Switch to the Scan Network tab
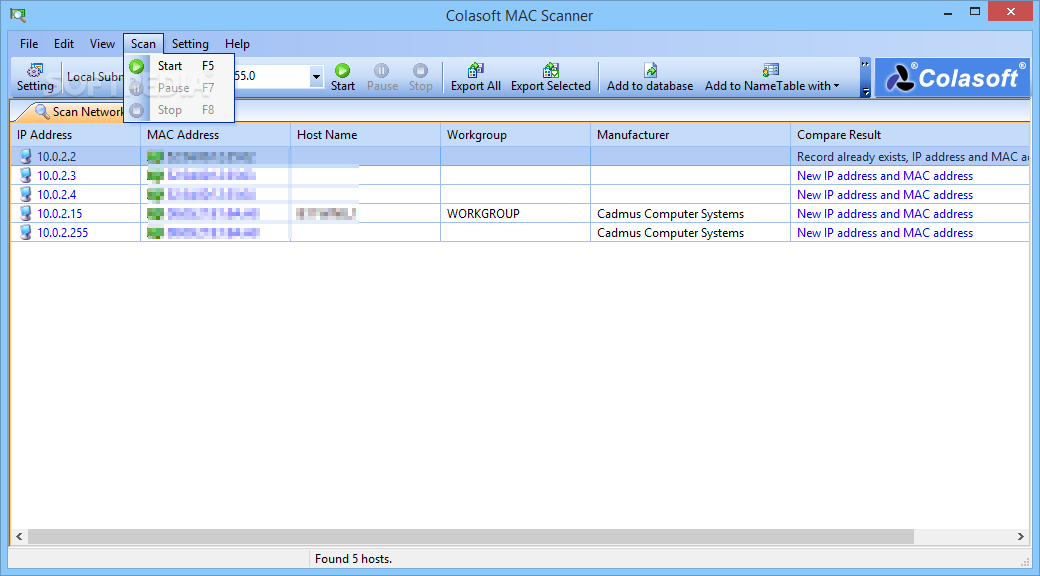Viewport: 1040px width, 576px height. (78, 111)
